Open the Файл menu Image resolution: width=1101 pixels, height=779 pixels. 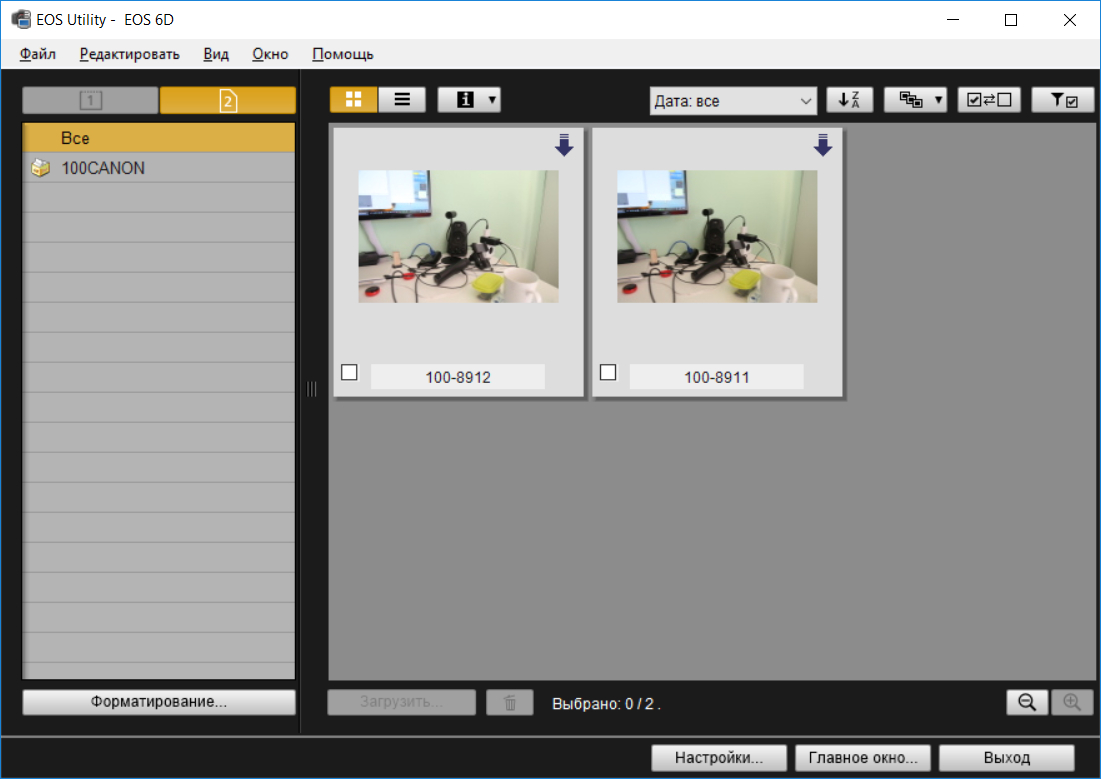coord(38,54)
